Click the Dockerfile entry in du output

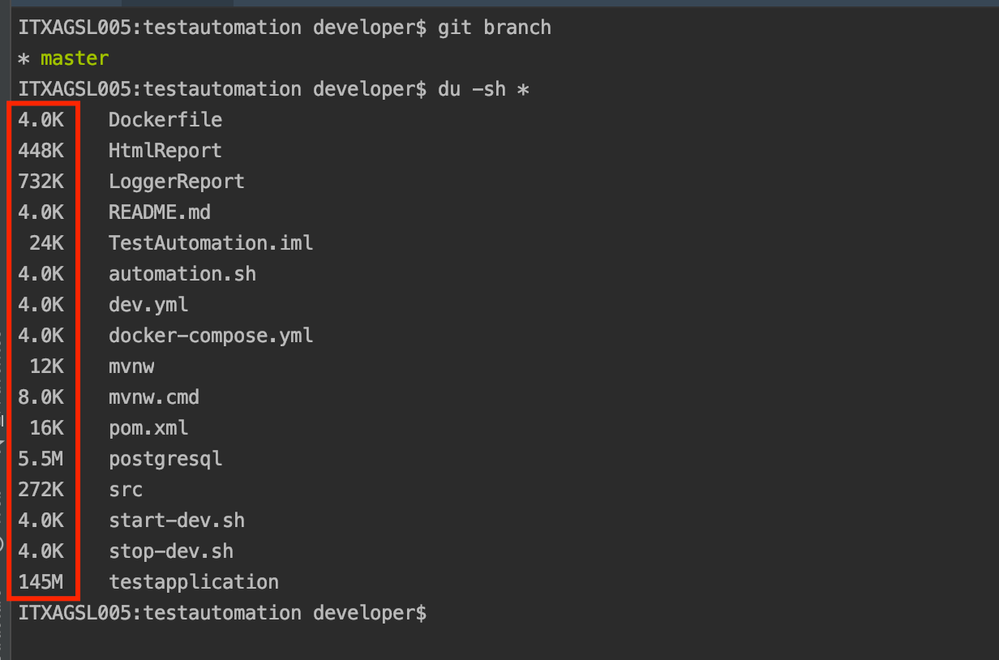(x=165, y=120)
